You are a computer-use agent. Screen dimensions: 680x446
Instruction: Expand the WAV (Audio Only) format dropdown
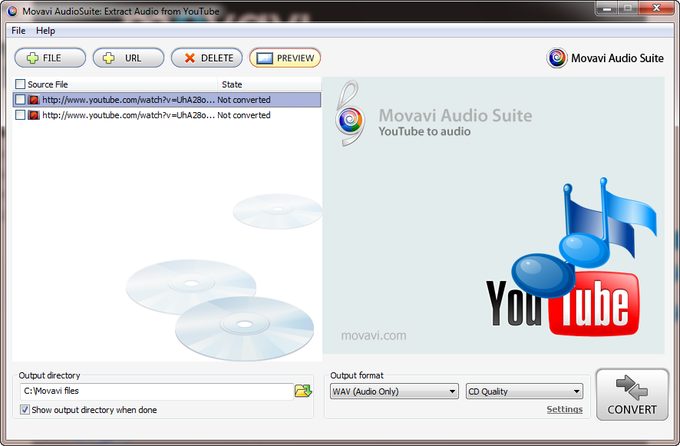tap(394, 391)
